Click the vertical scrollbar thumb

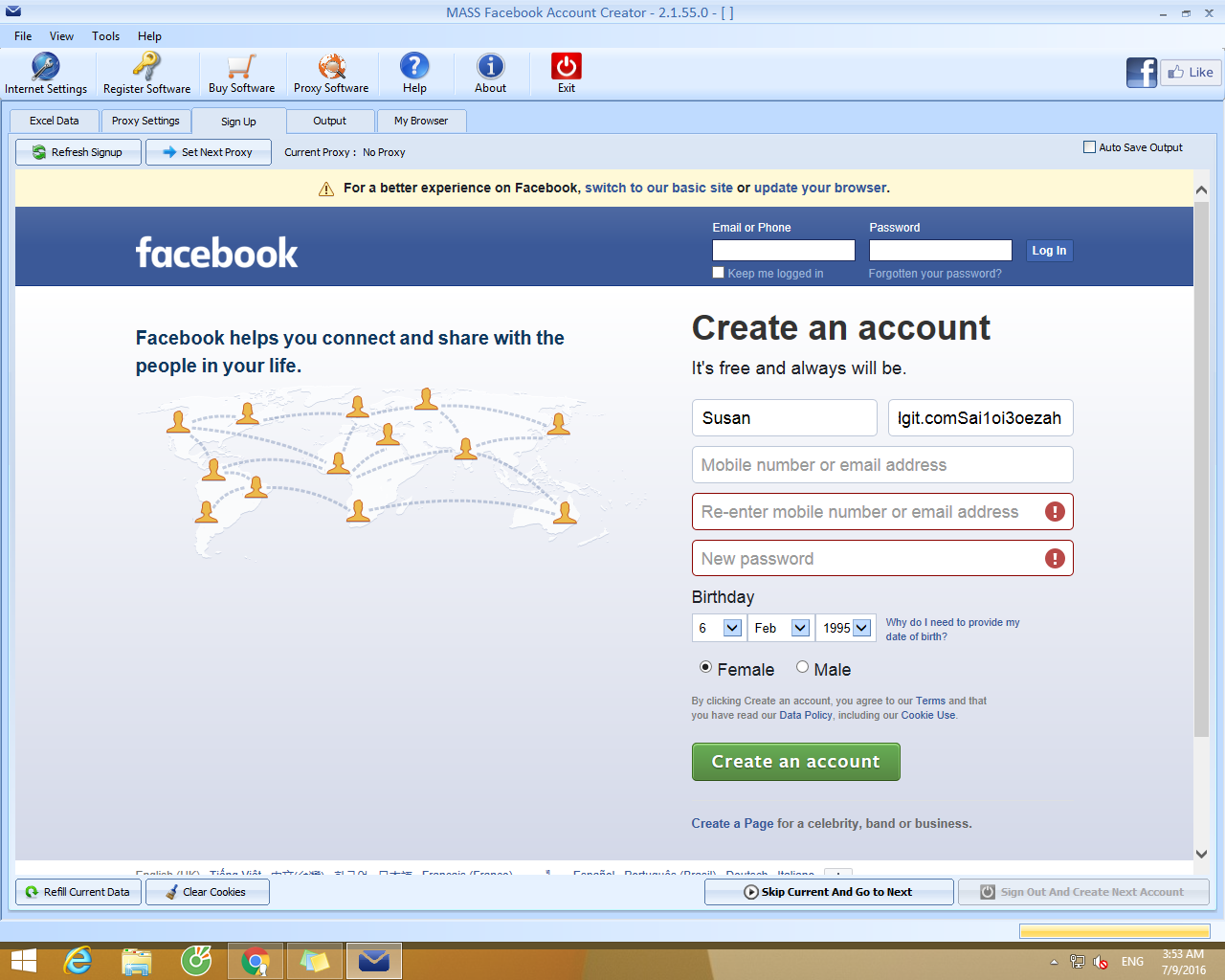point(1201,469)
